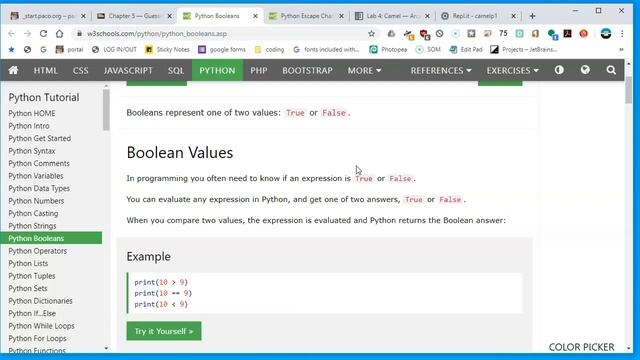Viewport: 640px width, 360px height.
Task: Show hidden bookmarks overflow chevron
Action: [621, 49]
